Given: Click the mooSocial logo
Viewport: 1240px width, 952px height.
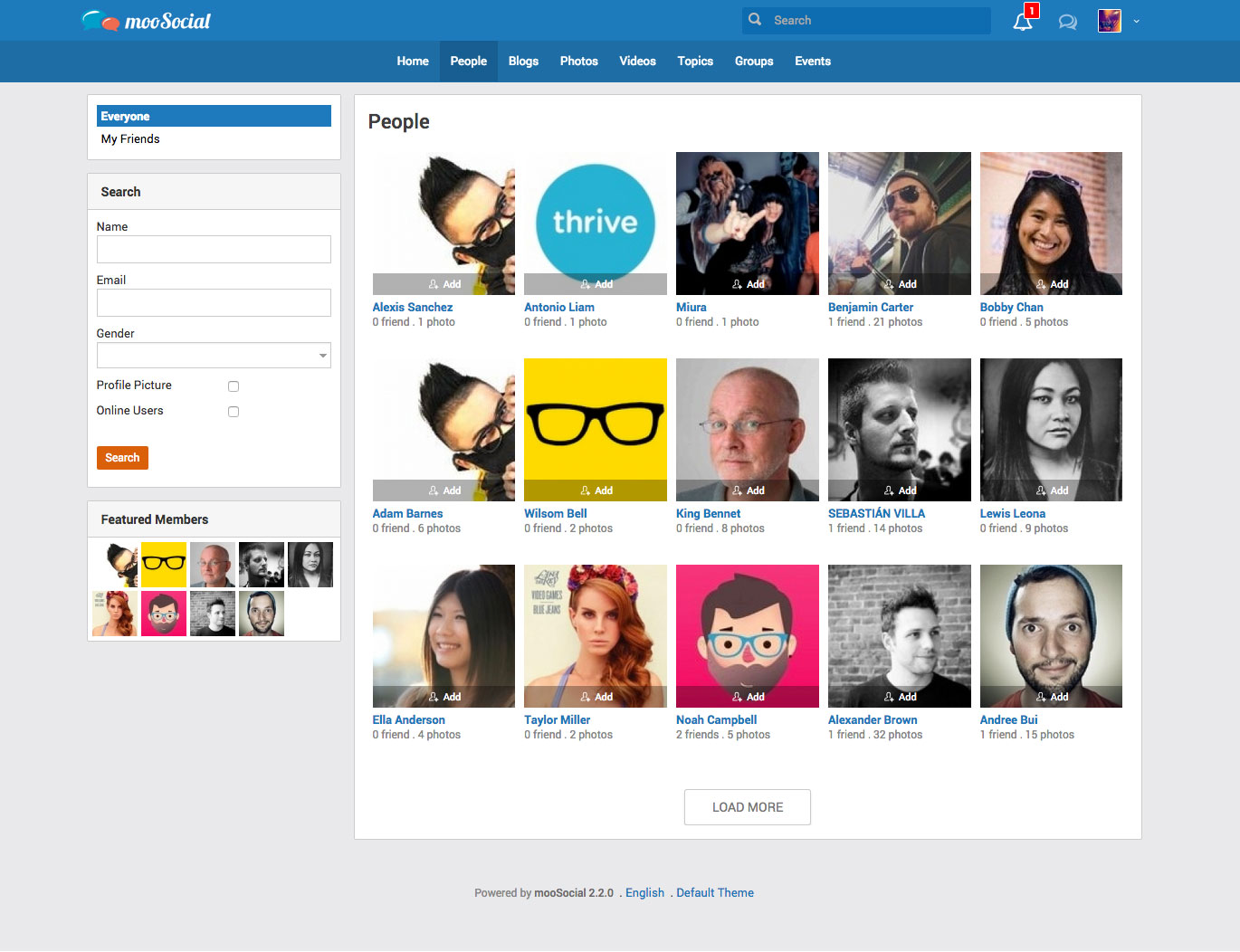Looking at the screenshot, I should [x=146, y=21].
